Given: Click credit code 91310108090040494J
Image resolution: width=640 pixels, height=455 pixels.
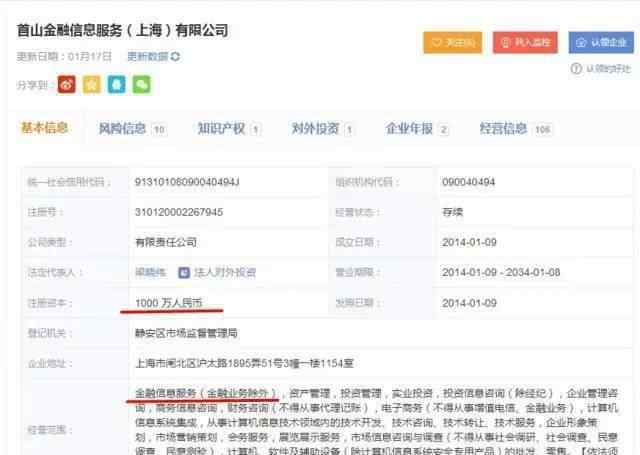Looking at the screenshot, I should [x=187, y=182].
